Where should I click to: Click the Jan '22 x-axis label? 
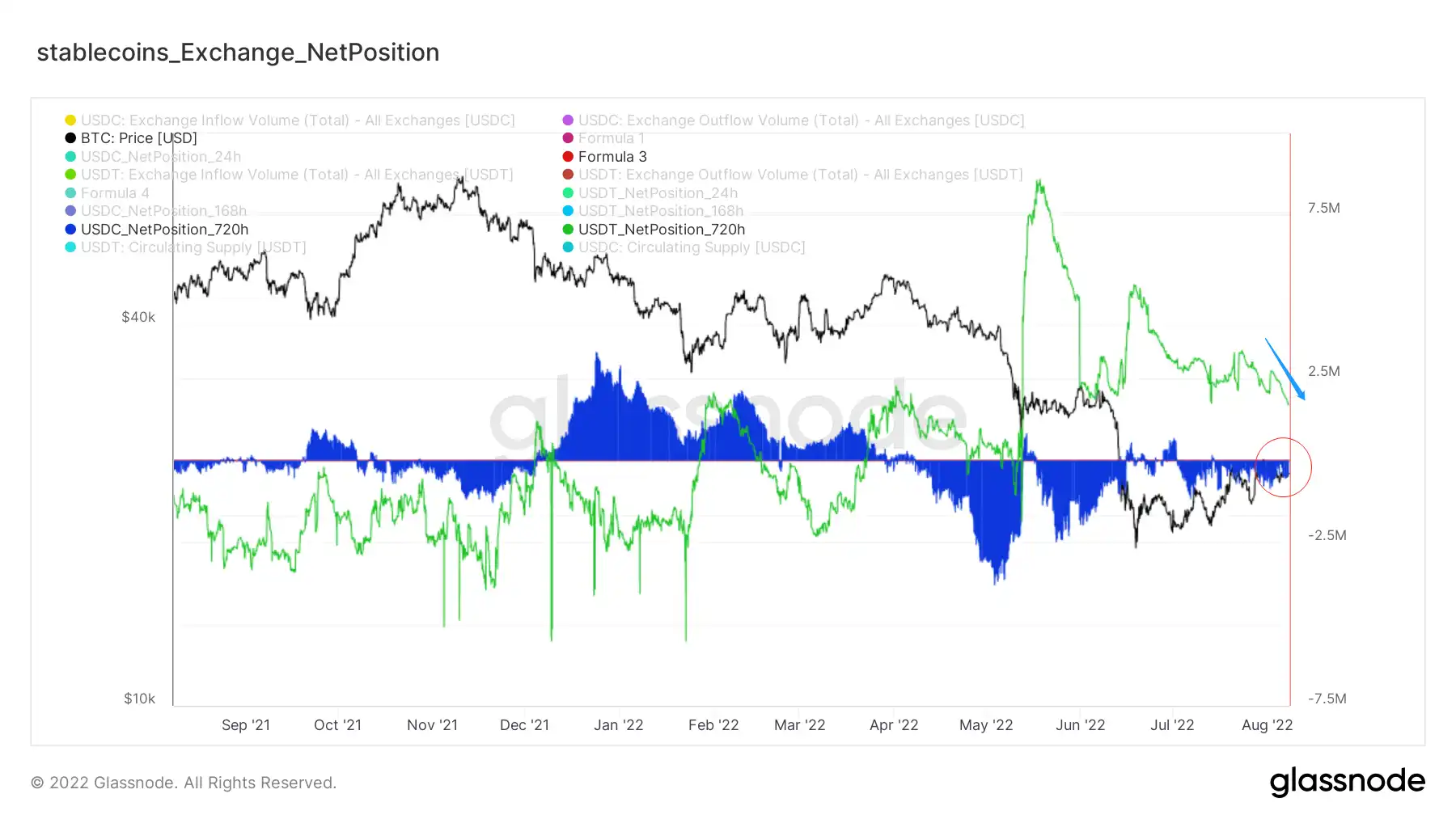click(x=619, y=725)
